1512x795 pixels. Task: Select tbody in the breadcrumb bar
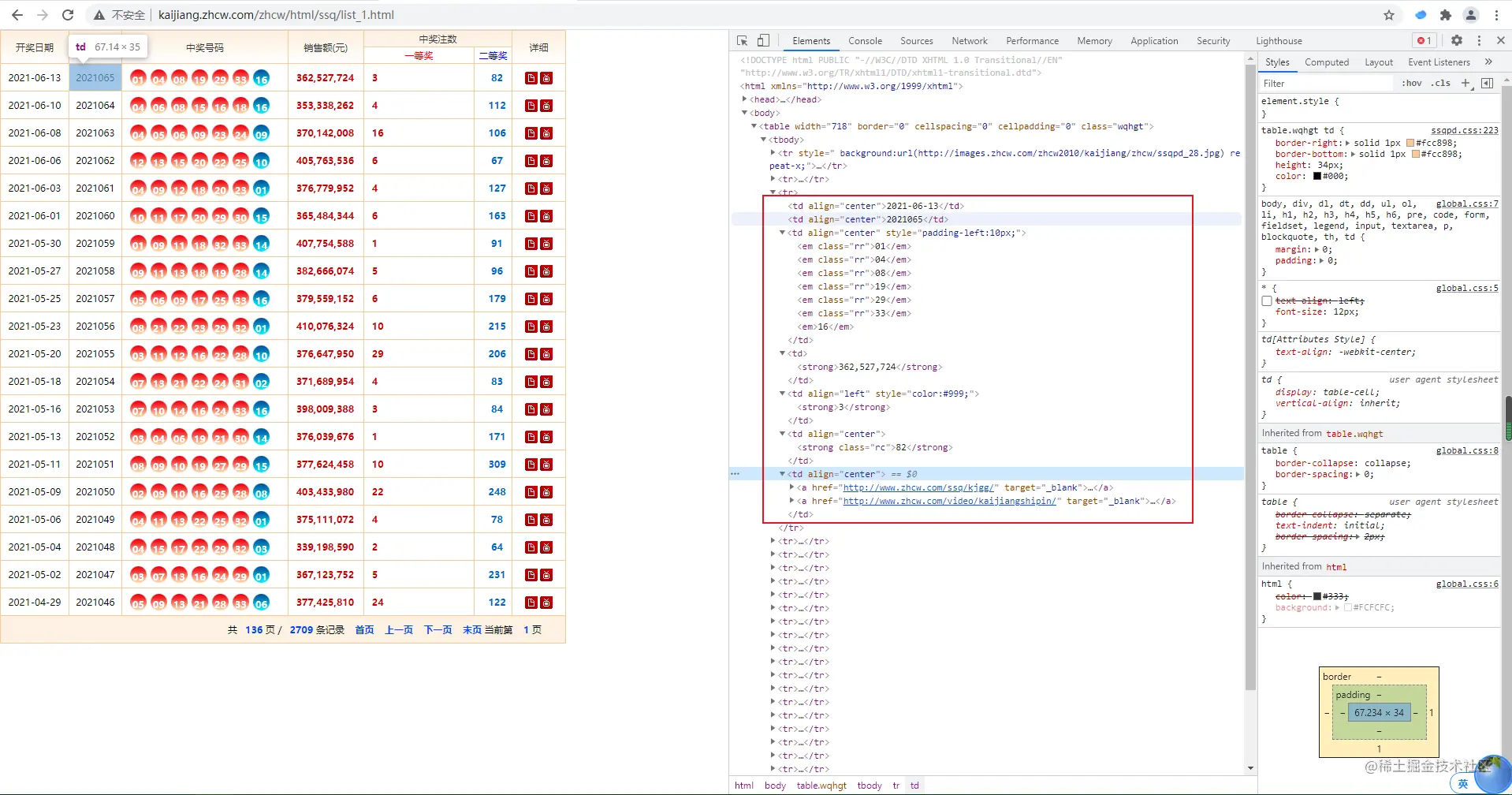pos(870,786)
